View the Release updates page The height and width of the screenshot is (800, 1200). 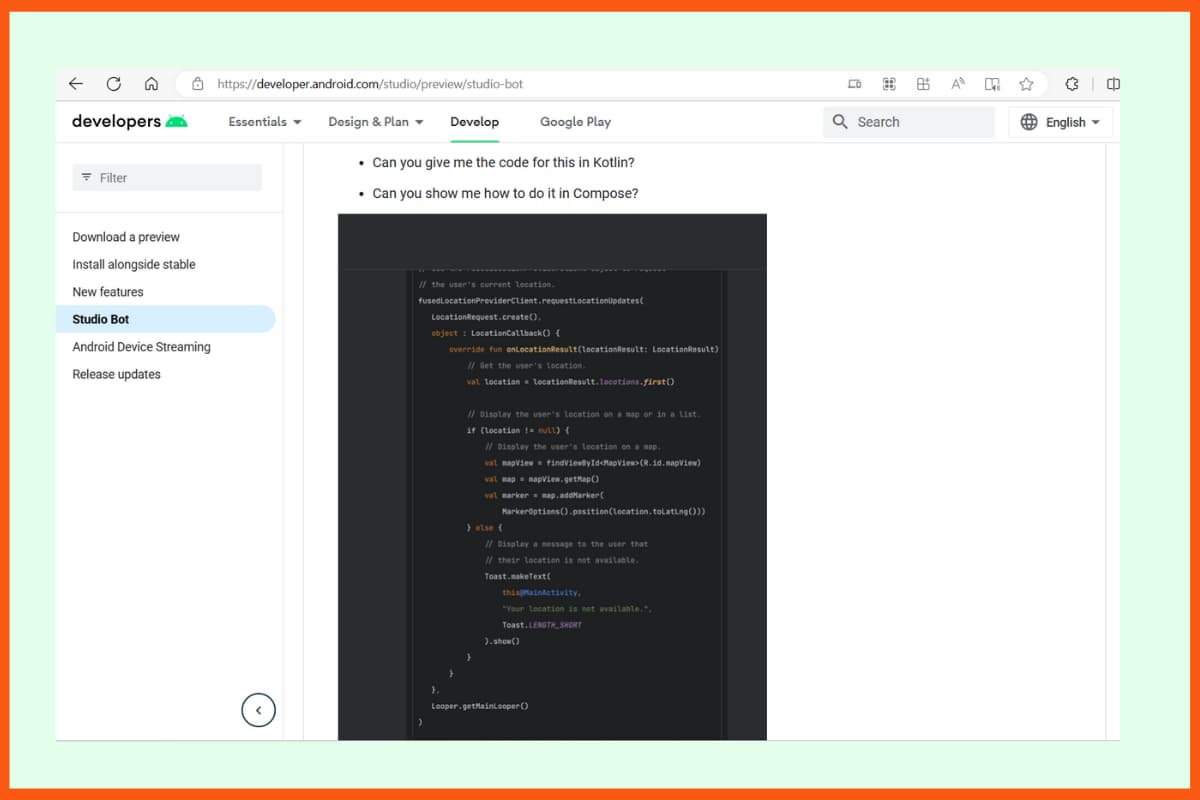tap(116, 374)
